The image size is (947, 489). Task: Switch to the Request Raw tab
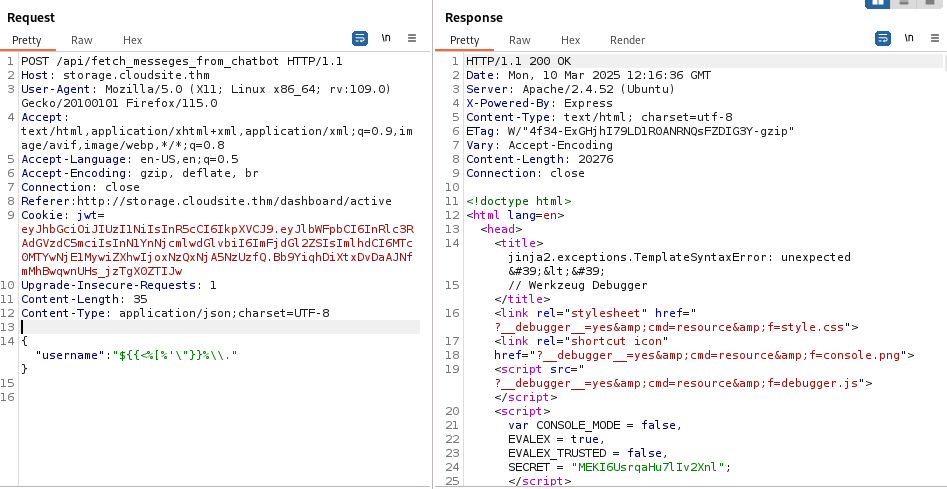tap(82, 40)
